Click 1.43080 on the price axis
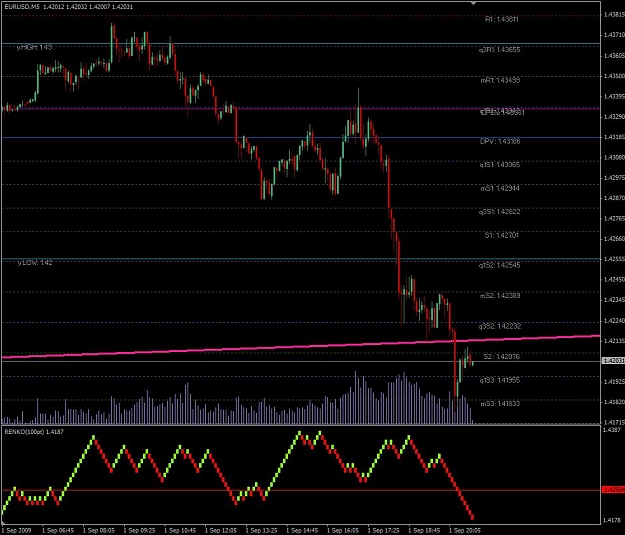This screenshot has height=535, width=625. (x=614, y=157)
